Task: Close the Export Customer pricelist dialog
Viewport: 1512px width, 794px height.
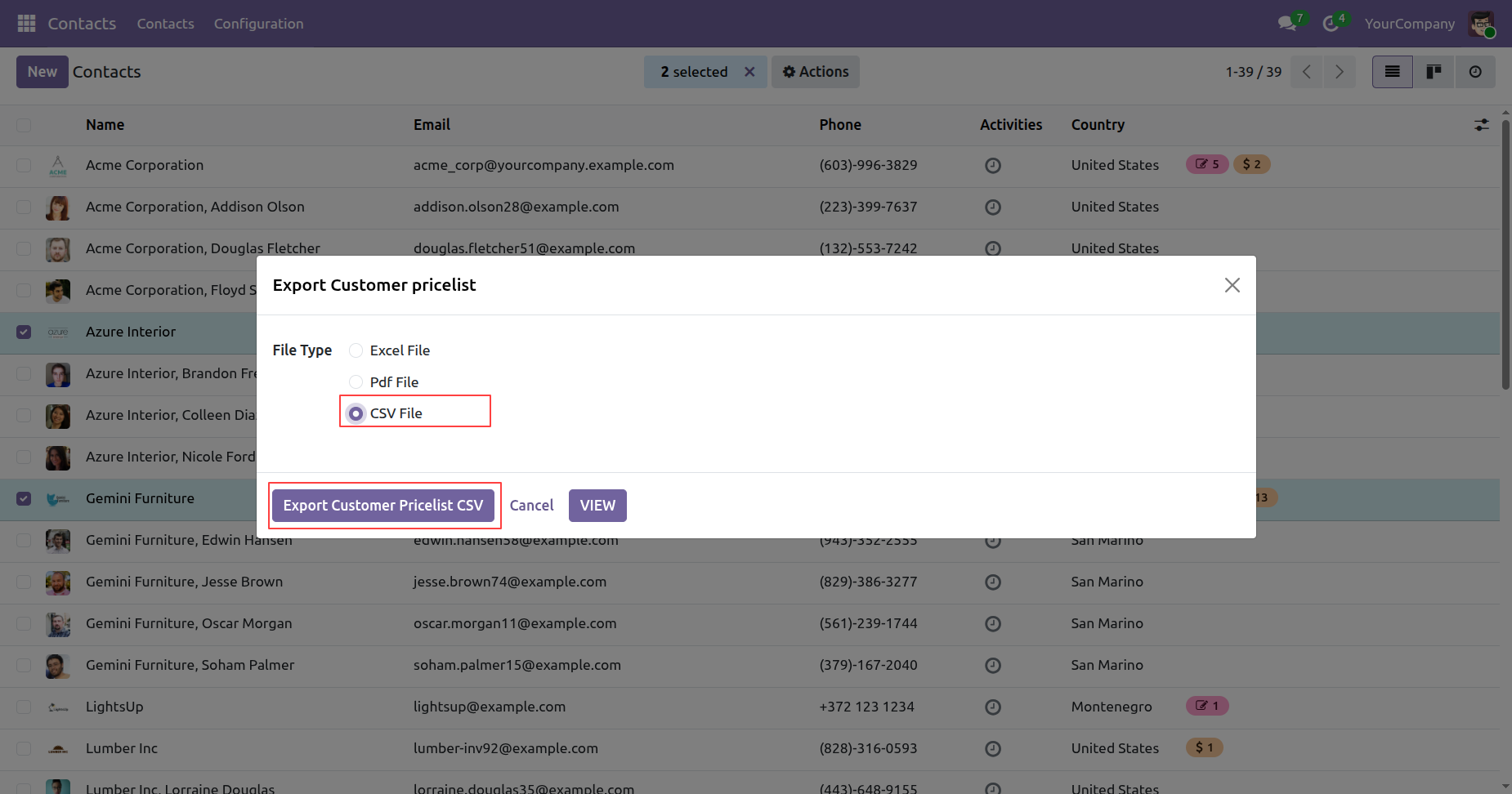Action: (1232, 285)
